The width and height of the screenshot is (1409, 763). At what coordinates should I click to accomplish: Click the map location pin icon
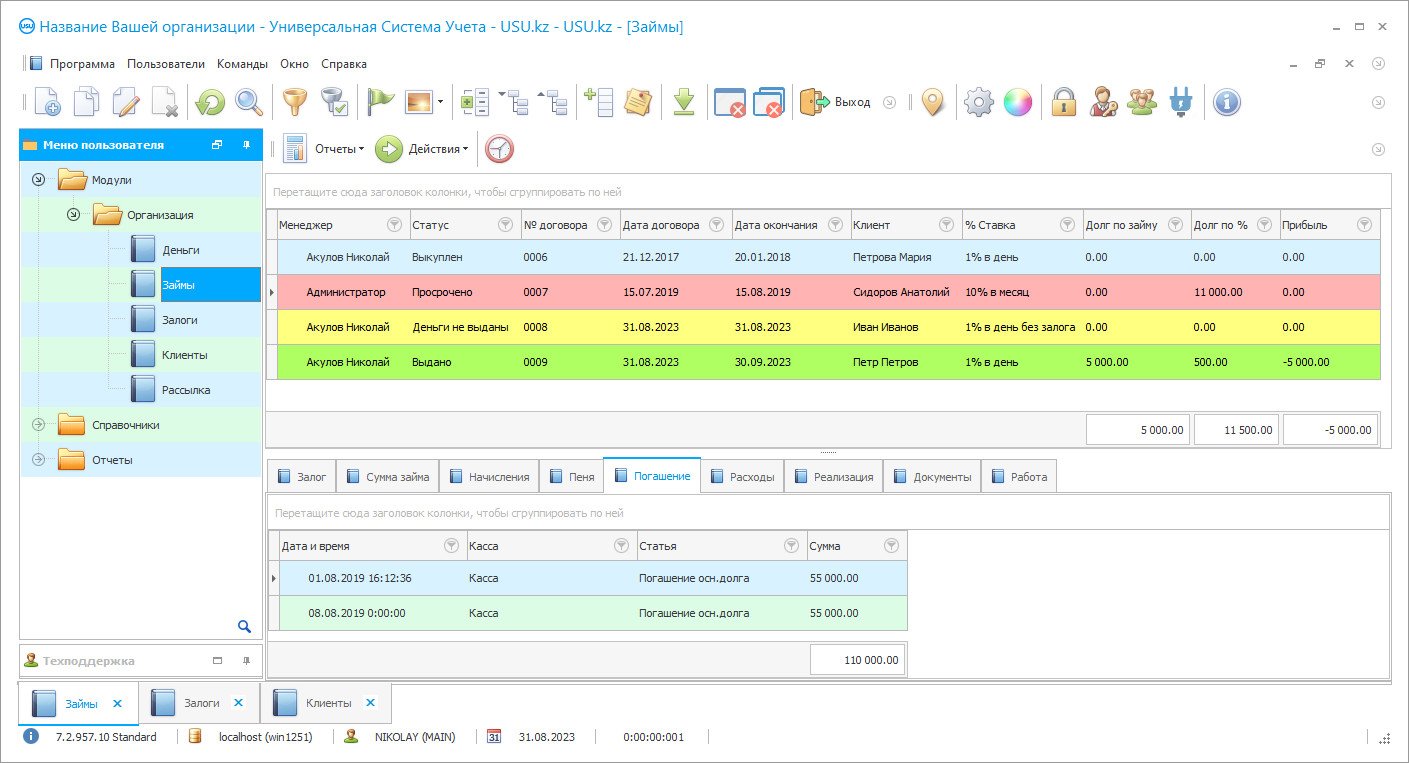pos(932,102)
